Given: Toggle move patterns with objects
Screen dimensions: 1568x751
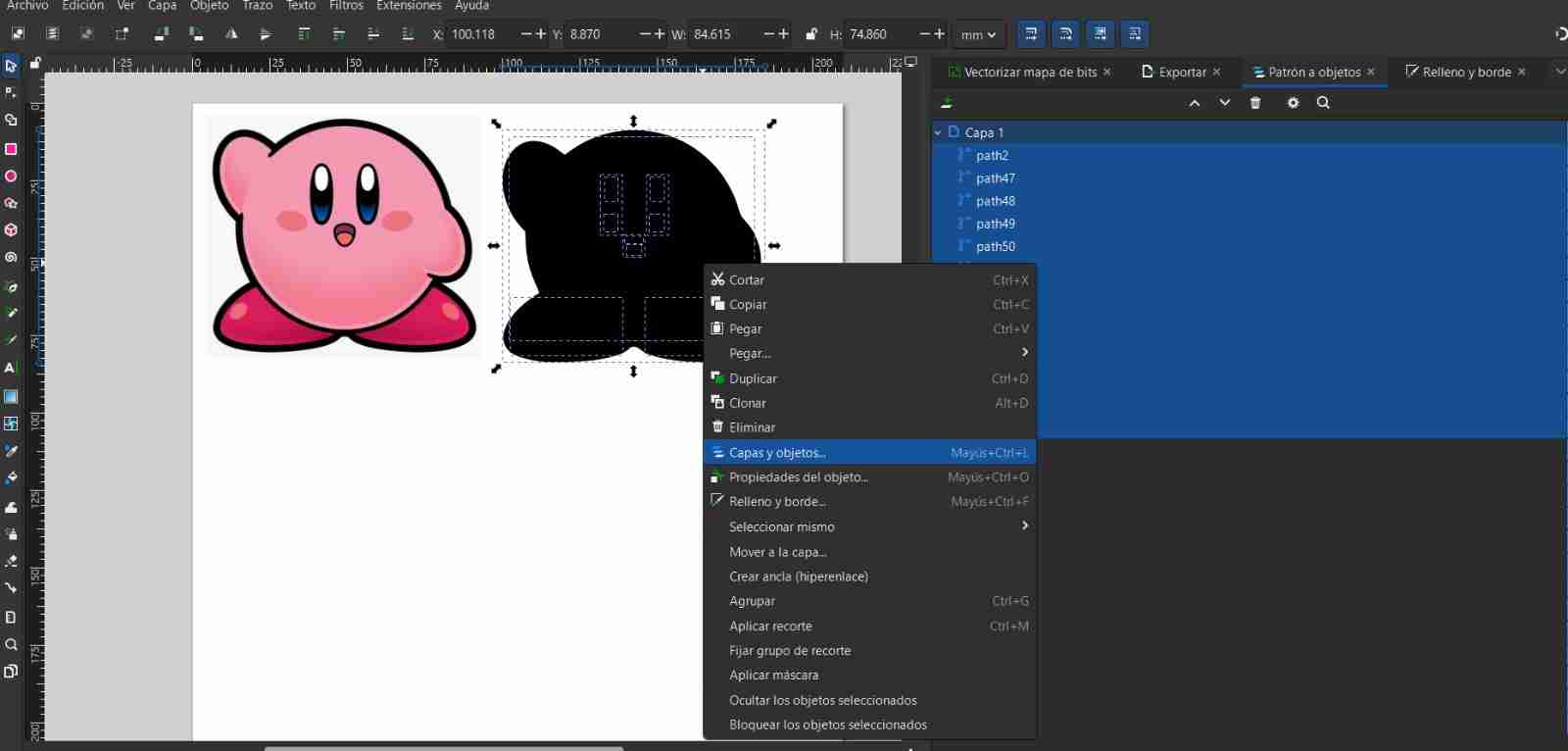Looking at the screenshot, I should [x=1134, y=34].
